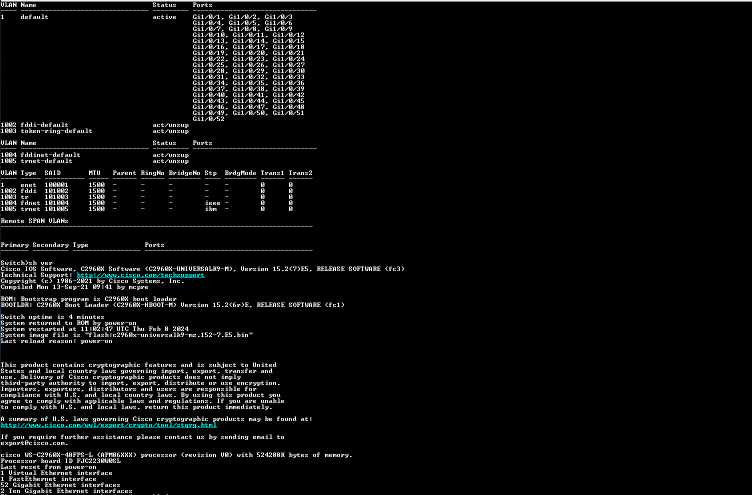Click the 'default' VLAN name

[x=35, y=17]
